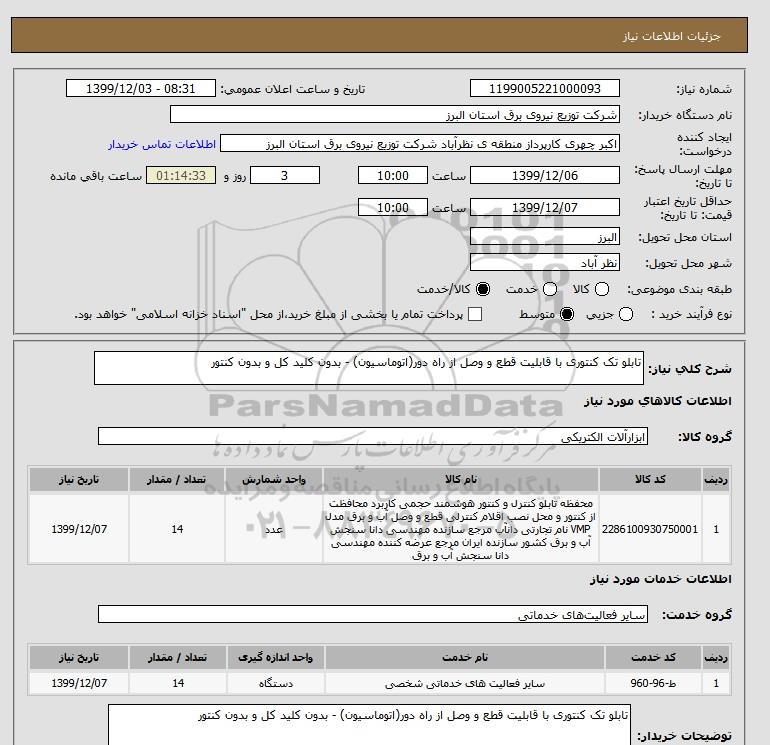Screen dimensions: 770x745
Task: Click the page title جزئیات اطلاعات نیاز
Action: [x=672, y=36]
